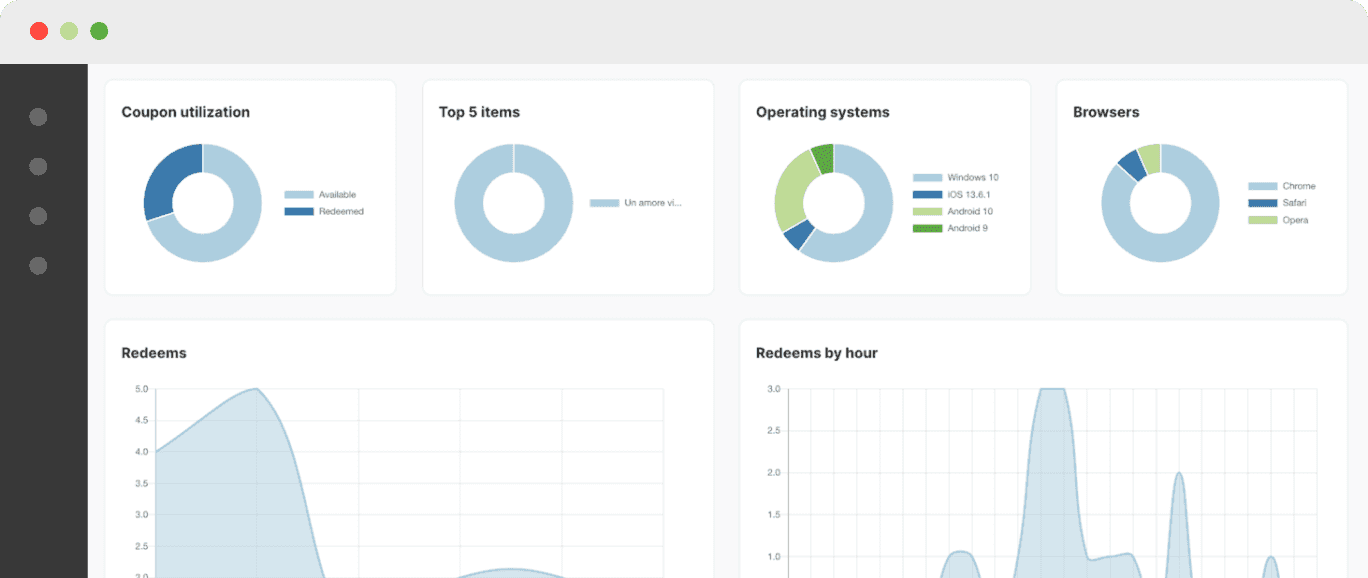
Task: Toggle the iOS 13.6.1 legend entry
Action: point(951,195)
